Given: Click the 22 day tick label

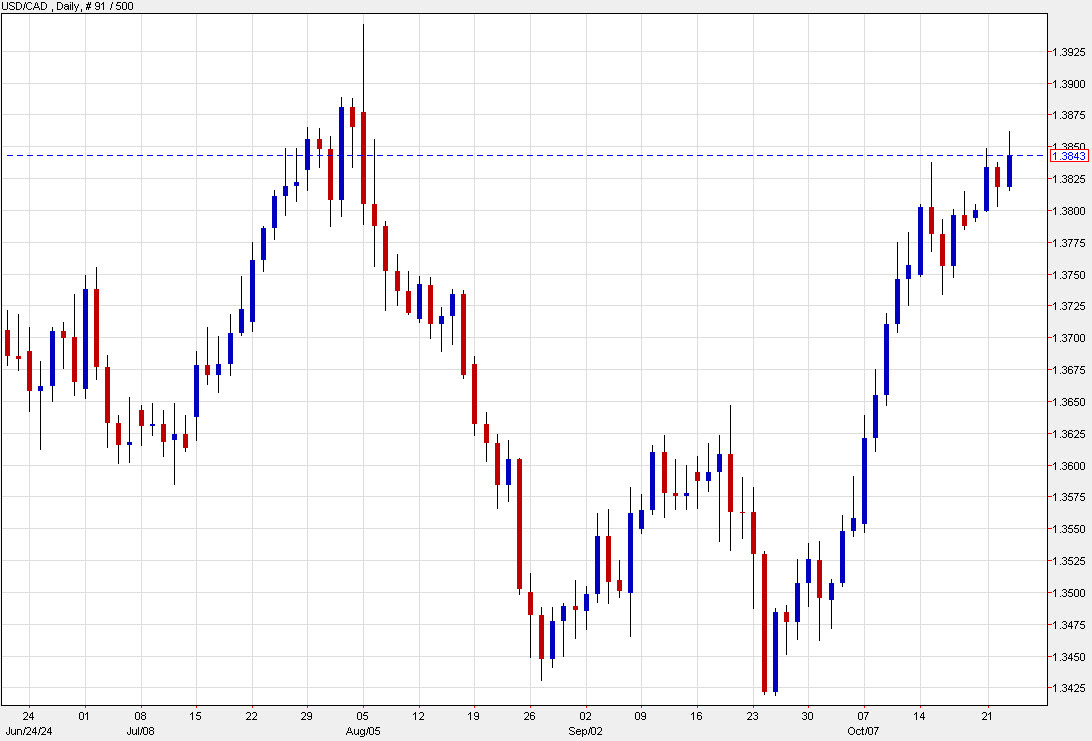Looking at the screenshot, I should 251,716.
